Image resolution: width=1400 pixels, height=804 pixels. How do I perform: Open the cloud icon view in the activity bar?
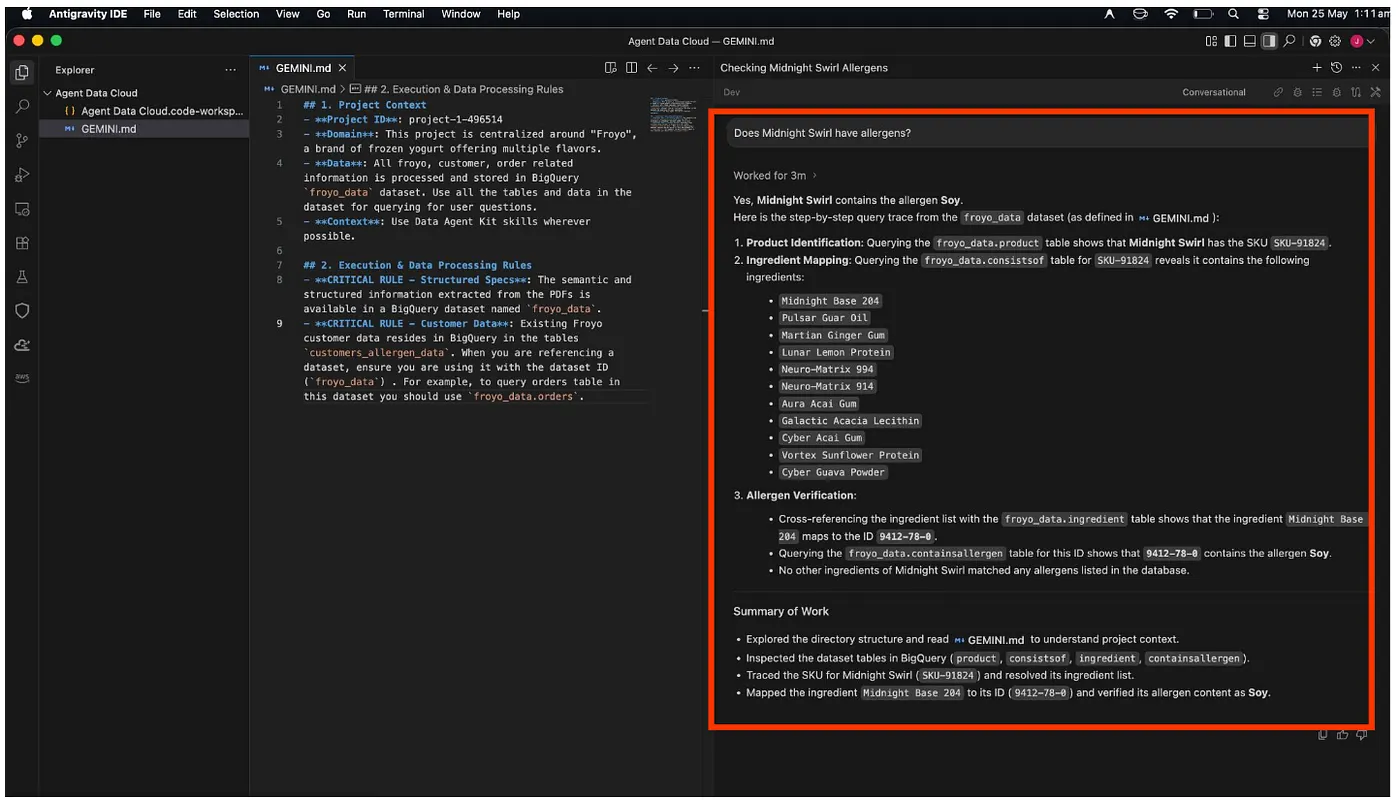click(x=22, y=345)
